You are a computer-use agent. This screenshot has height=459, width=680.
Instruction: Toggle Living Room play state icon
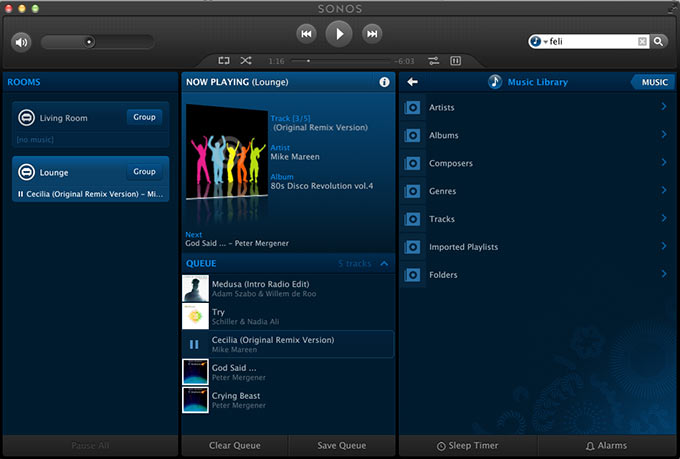(26, 118)
